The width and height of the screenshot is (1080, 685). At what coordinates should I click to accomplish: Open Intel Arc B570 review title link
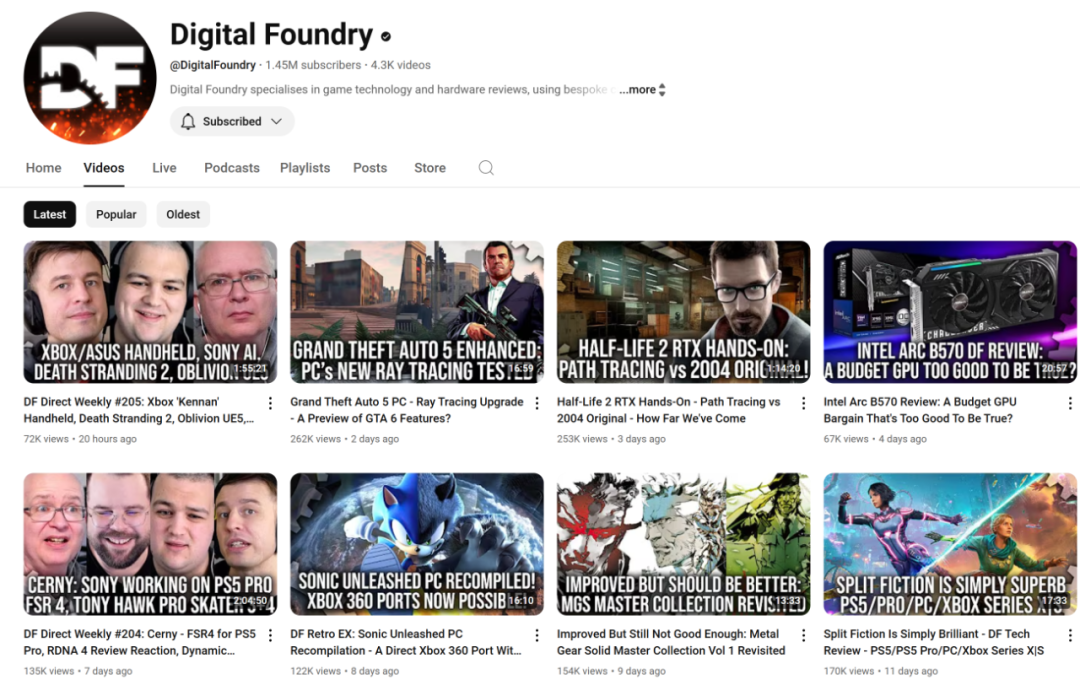pyautogui.click(x=920, y=410)
